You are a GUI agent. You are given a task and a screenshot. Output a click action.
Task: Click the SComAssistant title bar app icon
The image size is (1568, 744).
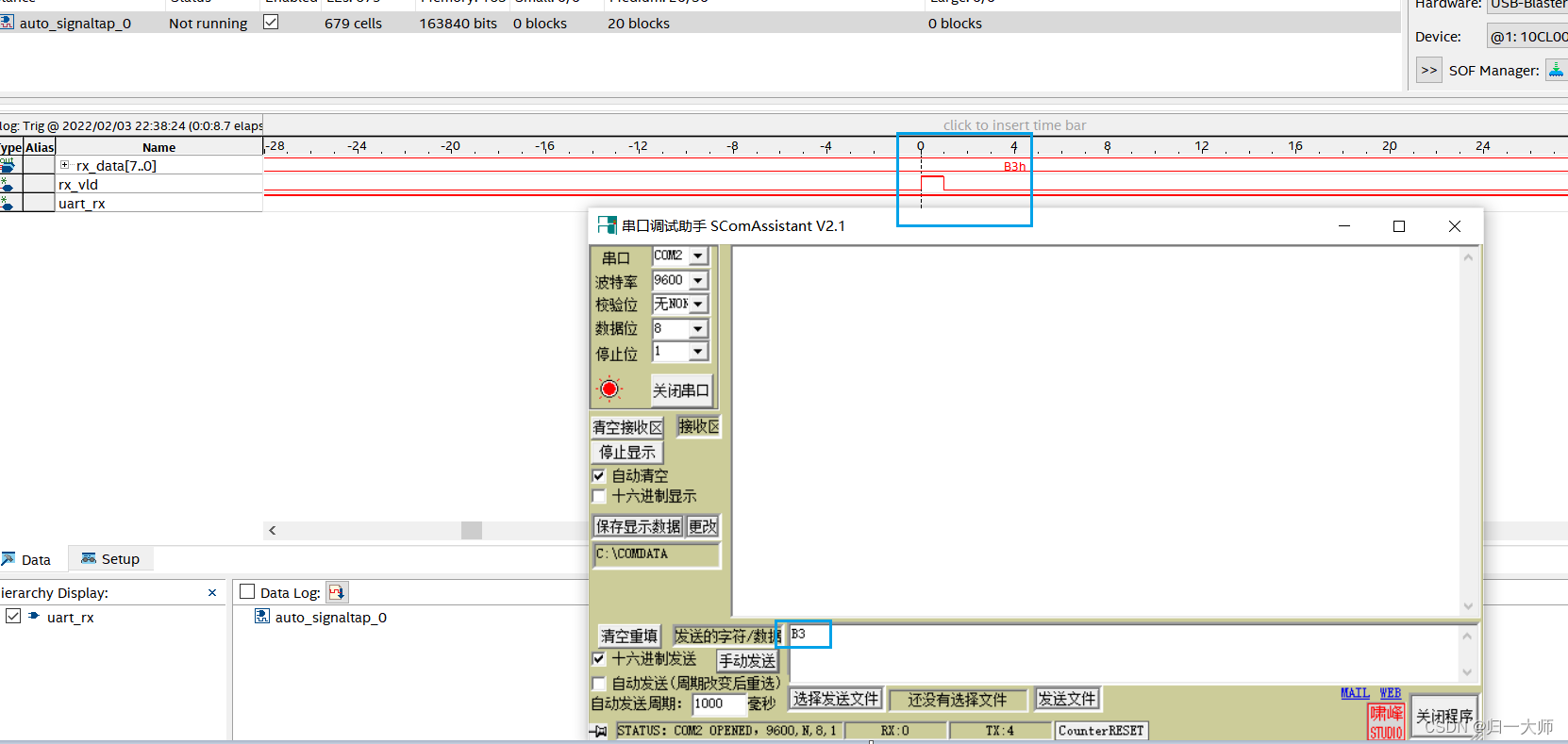pos(607,225)
